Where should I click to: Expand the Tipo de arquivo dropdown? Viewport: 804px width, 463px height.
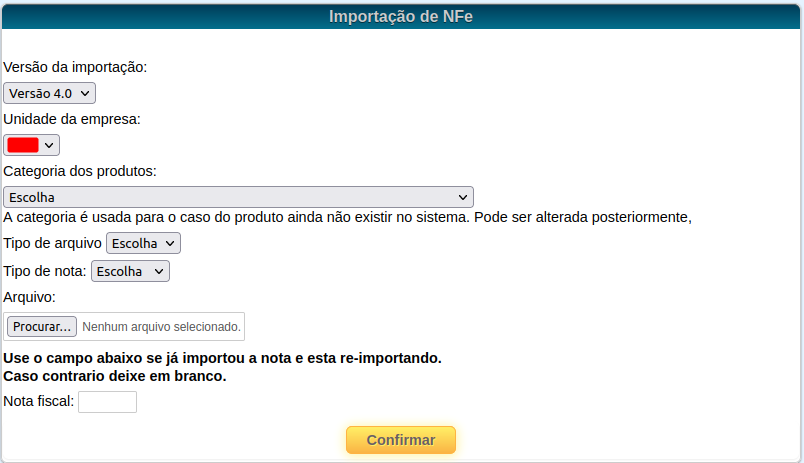[143, 243]
